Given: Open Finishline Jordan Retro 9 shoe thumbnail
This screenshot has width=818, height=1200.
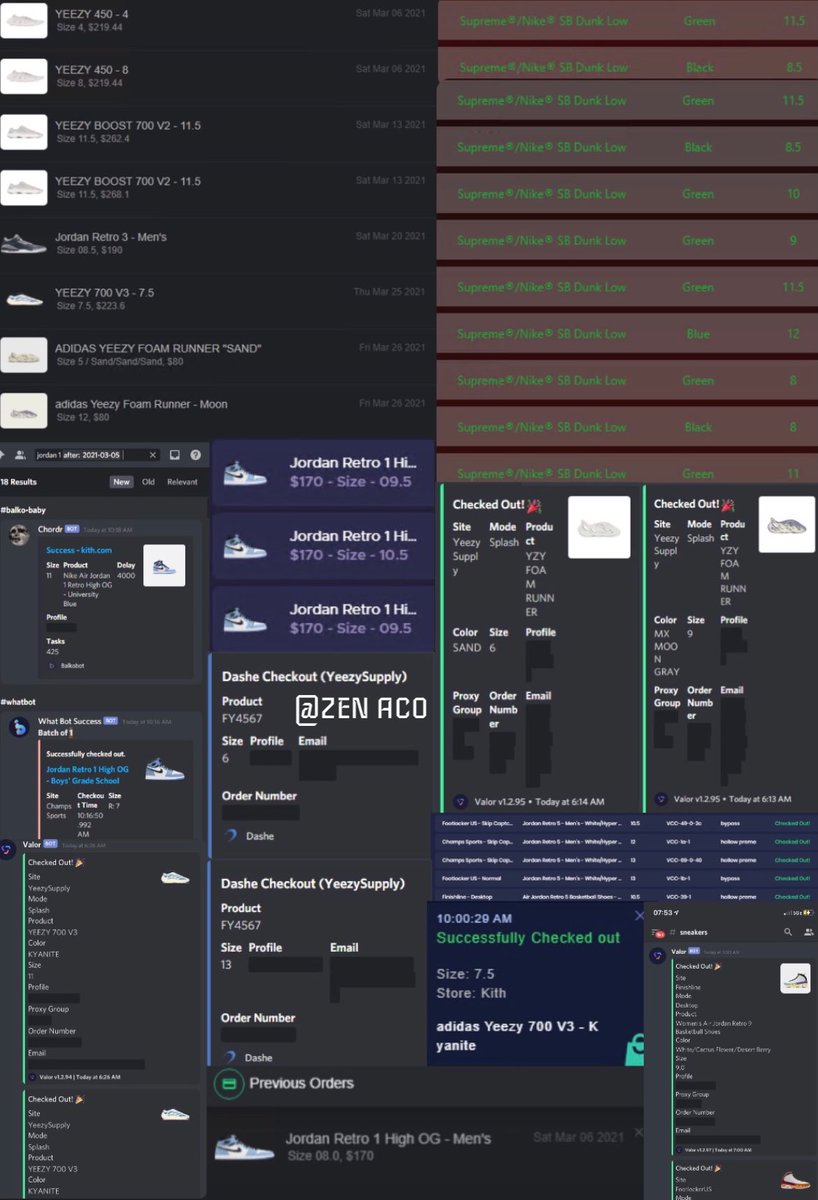Looking at the screenshot, I should click(795, 978).
